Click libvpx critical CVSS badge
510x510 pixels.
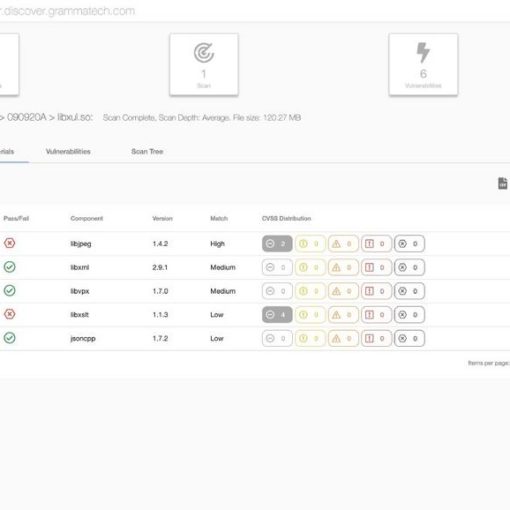[x=409, y=291]
